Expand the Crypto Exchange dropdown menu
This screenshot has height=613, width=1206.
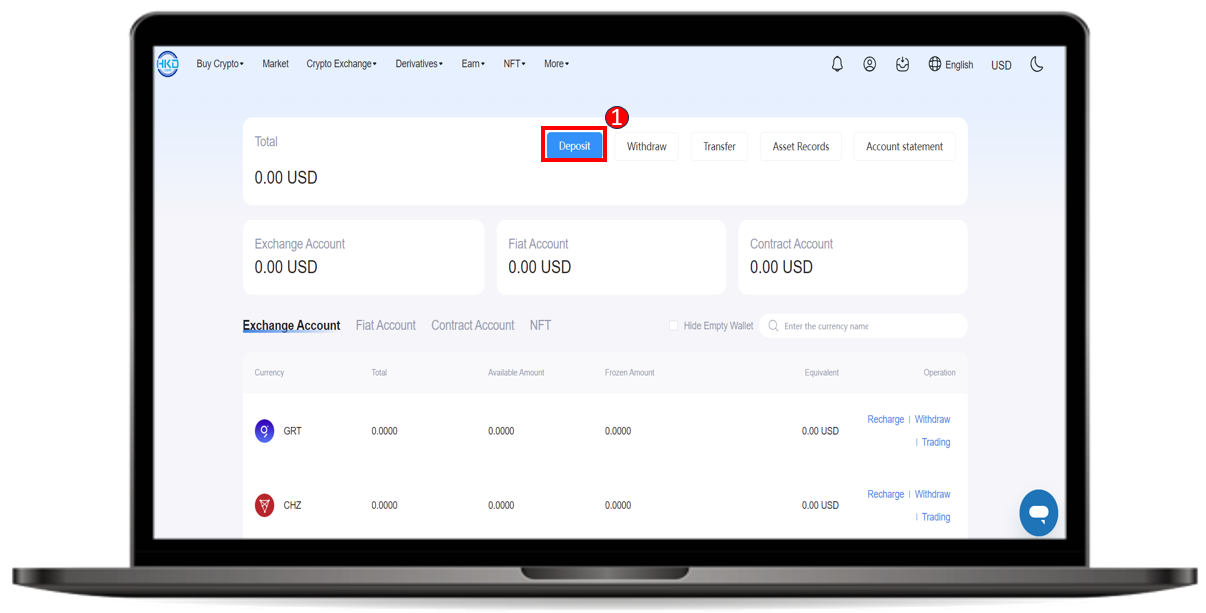click(341, 64)
